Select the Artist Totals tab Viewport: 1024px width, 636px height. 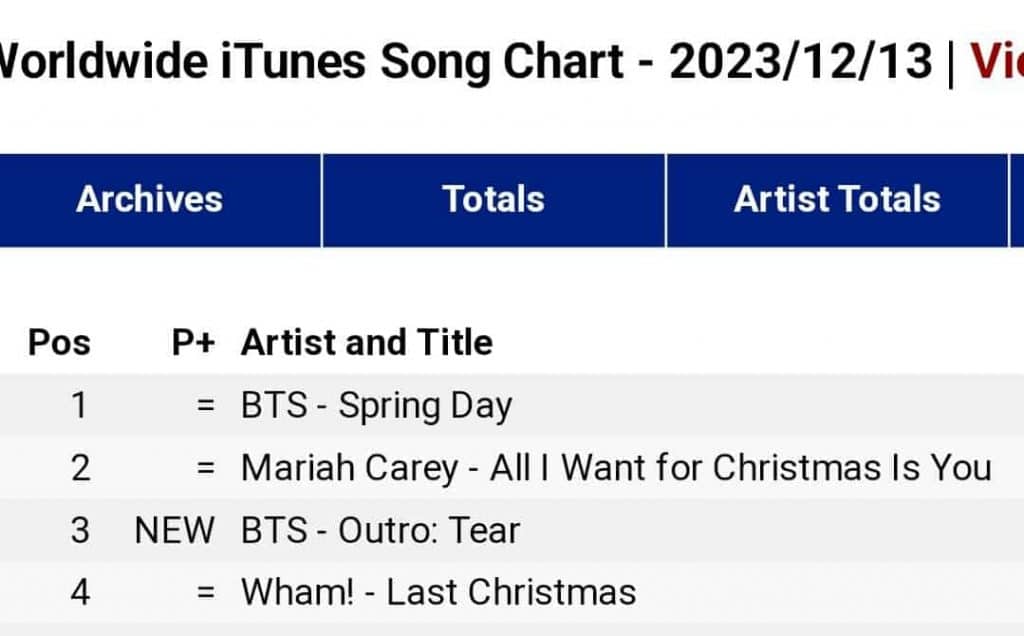click(837, 199)
